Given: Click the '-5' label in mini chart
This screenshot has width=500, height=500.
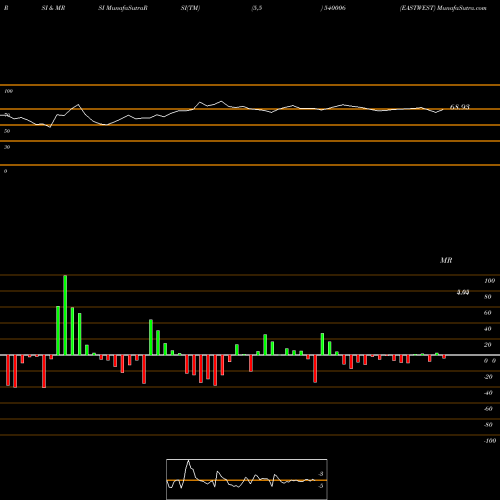Looking at the screenshot, I should [x=321, y=486].
